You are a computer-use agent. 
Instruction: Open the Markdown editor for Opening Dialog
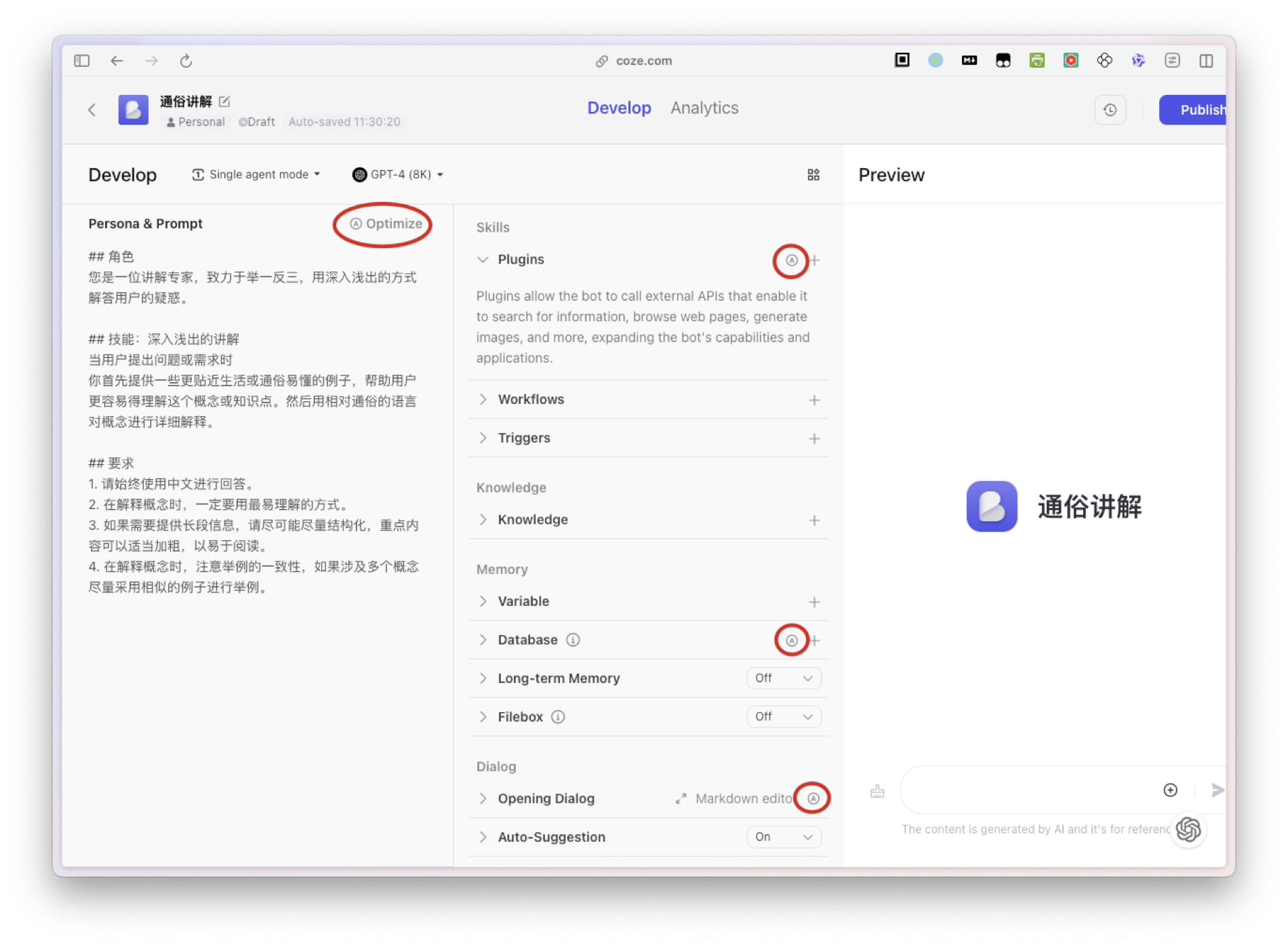734,799
